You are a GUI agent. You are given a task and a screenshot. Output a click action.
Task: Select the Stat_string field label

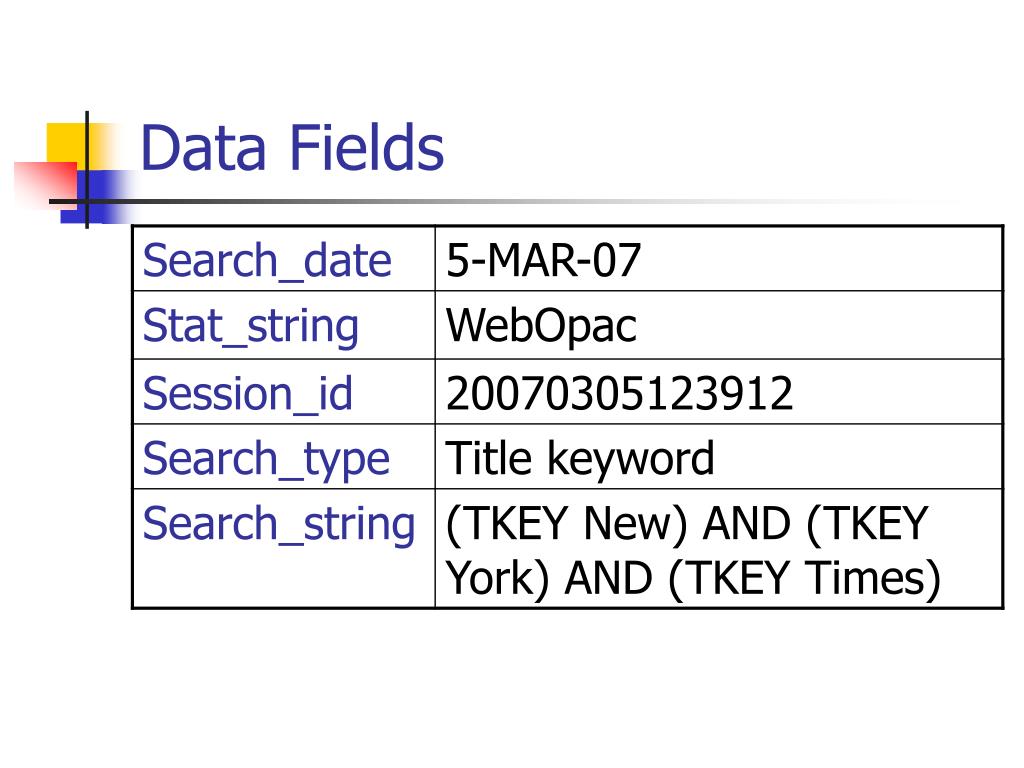[251, 326]
